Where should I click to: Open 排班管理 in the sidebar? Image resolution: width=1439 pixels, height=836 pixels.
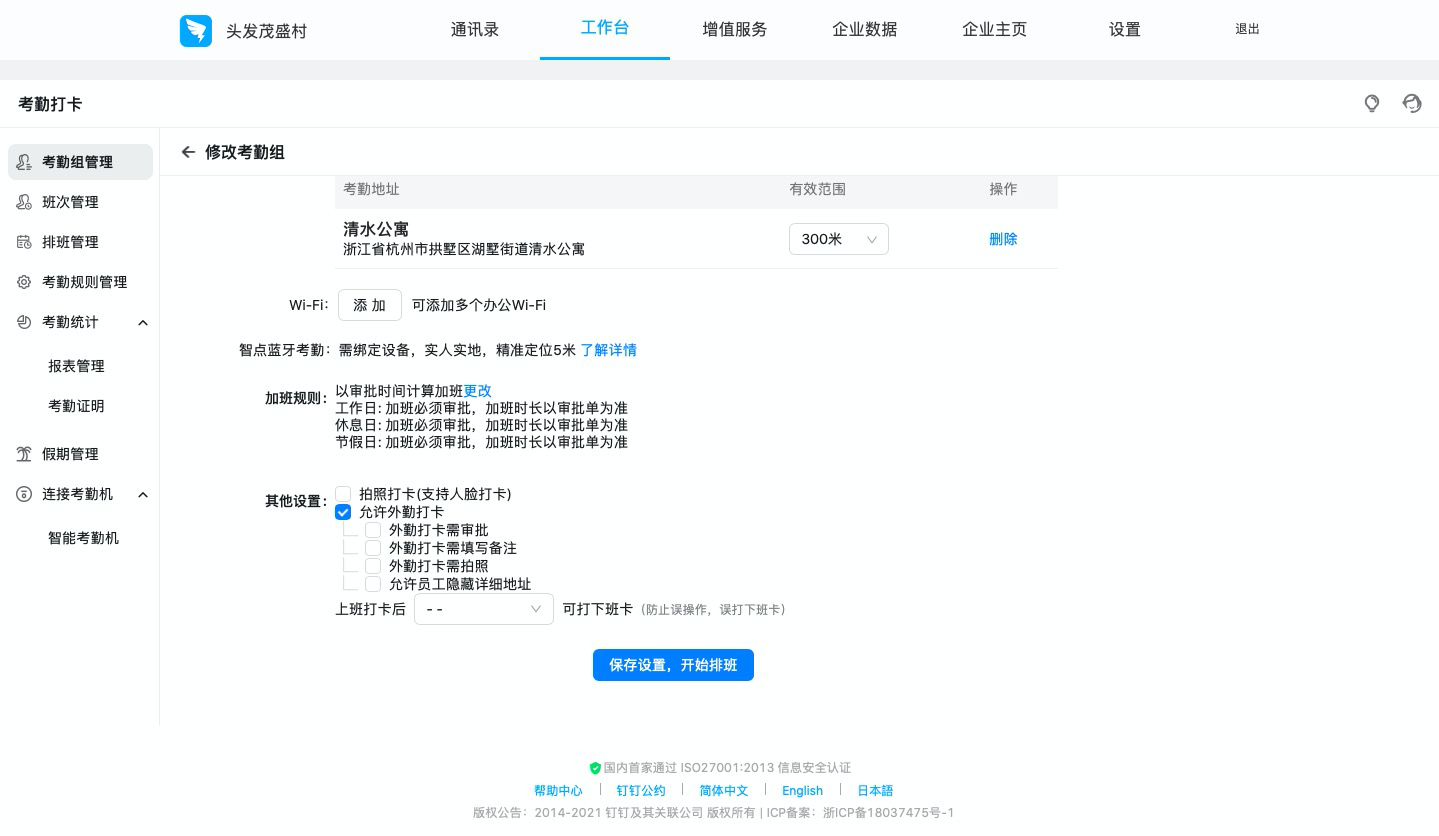[x=70, y=242]
